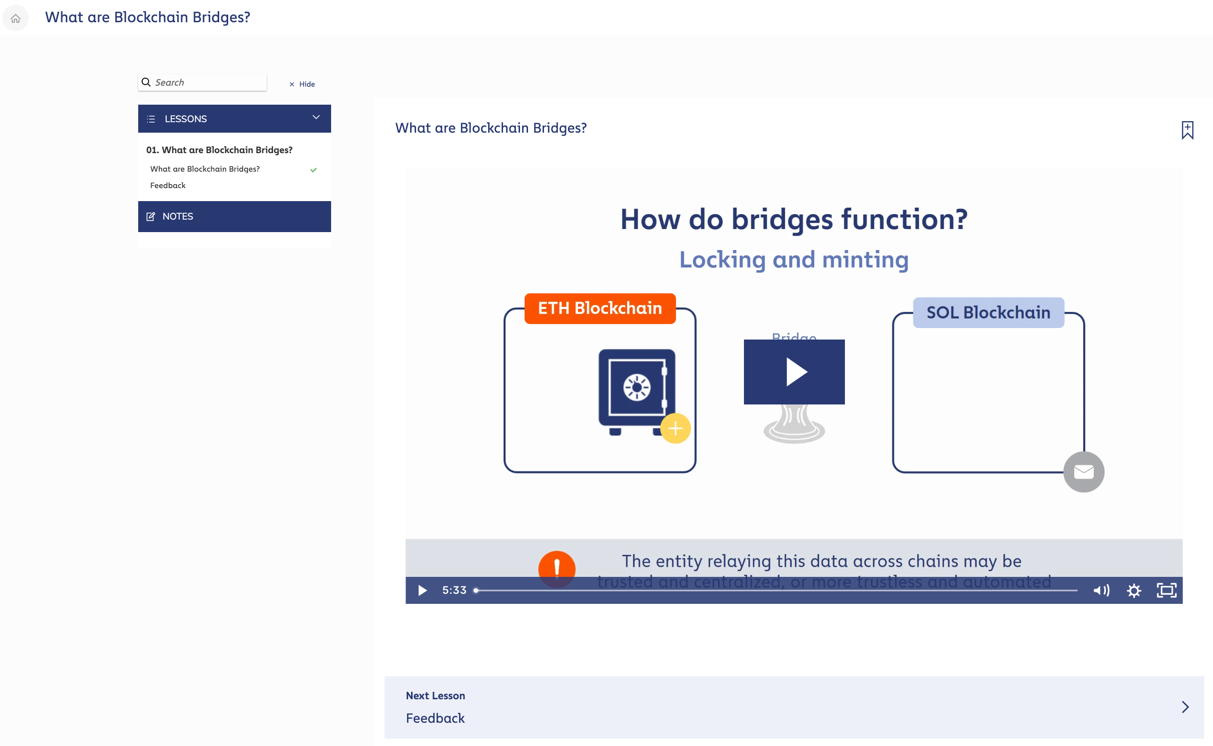1213x746 pixels.
Task: Select the Feedback lesson in sidebar
Action: (x=168, y=185)
